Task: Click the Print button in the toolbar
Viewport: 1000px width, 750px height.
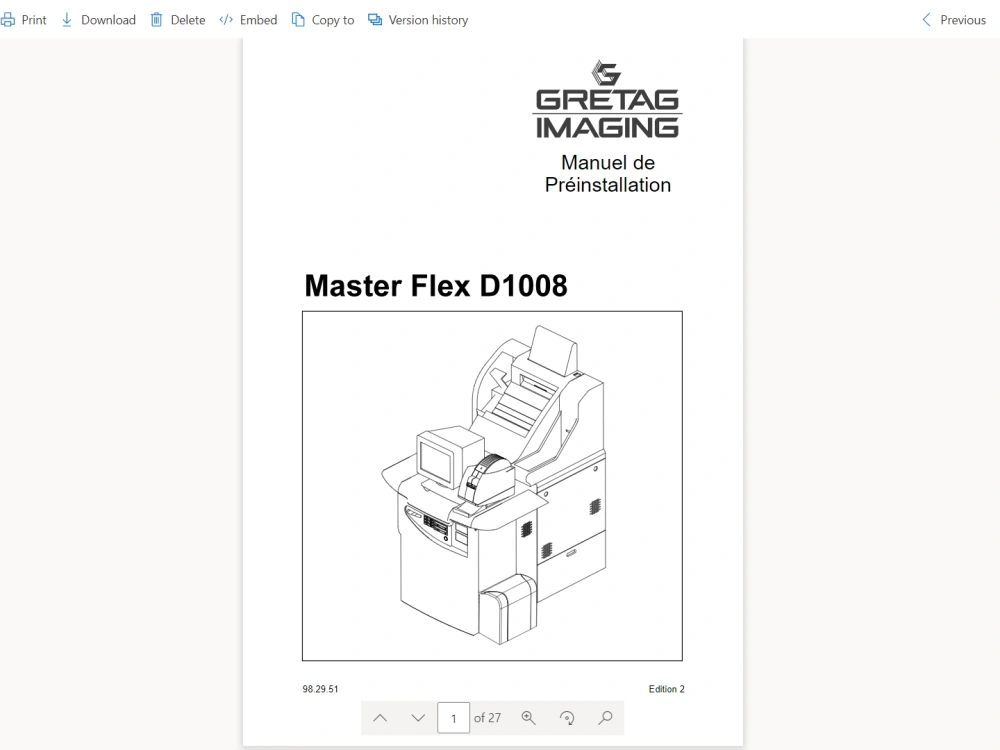Action: (x=24, y=20)
